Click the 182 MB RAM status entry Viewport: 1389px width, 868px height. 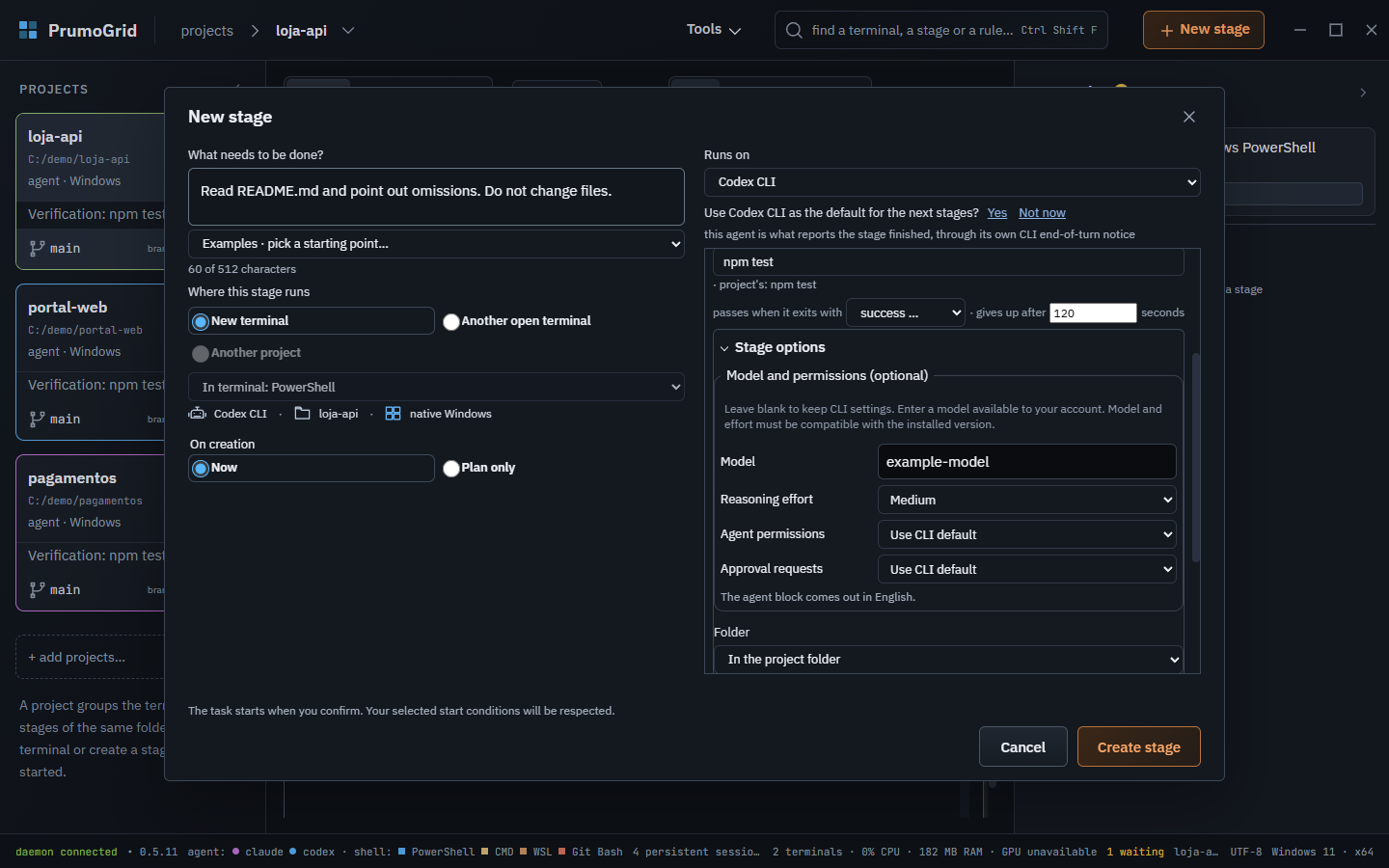point(951,852)
